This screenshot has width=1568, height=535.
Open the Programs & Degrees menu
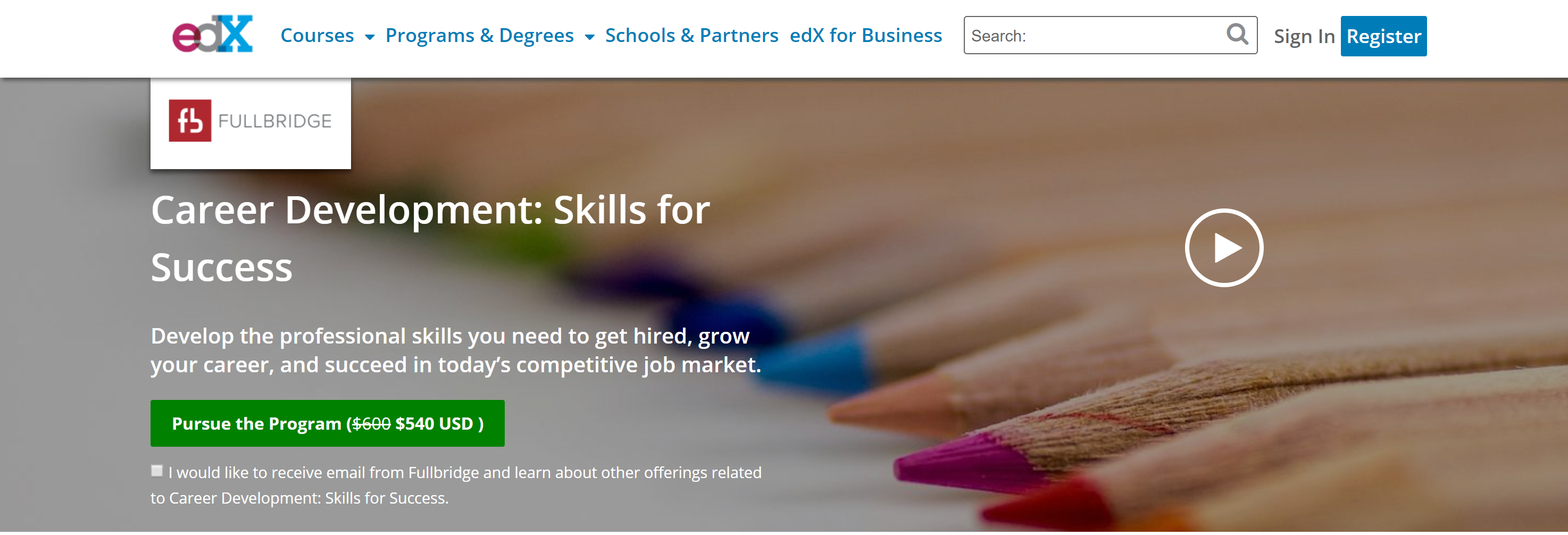tap(480, 35)
